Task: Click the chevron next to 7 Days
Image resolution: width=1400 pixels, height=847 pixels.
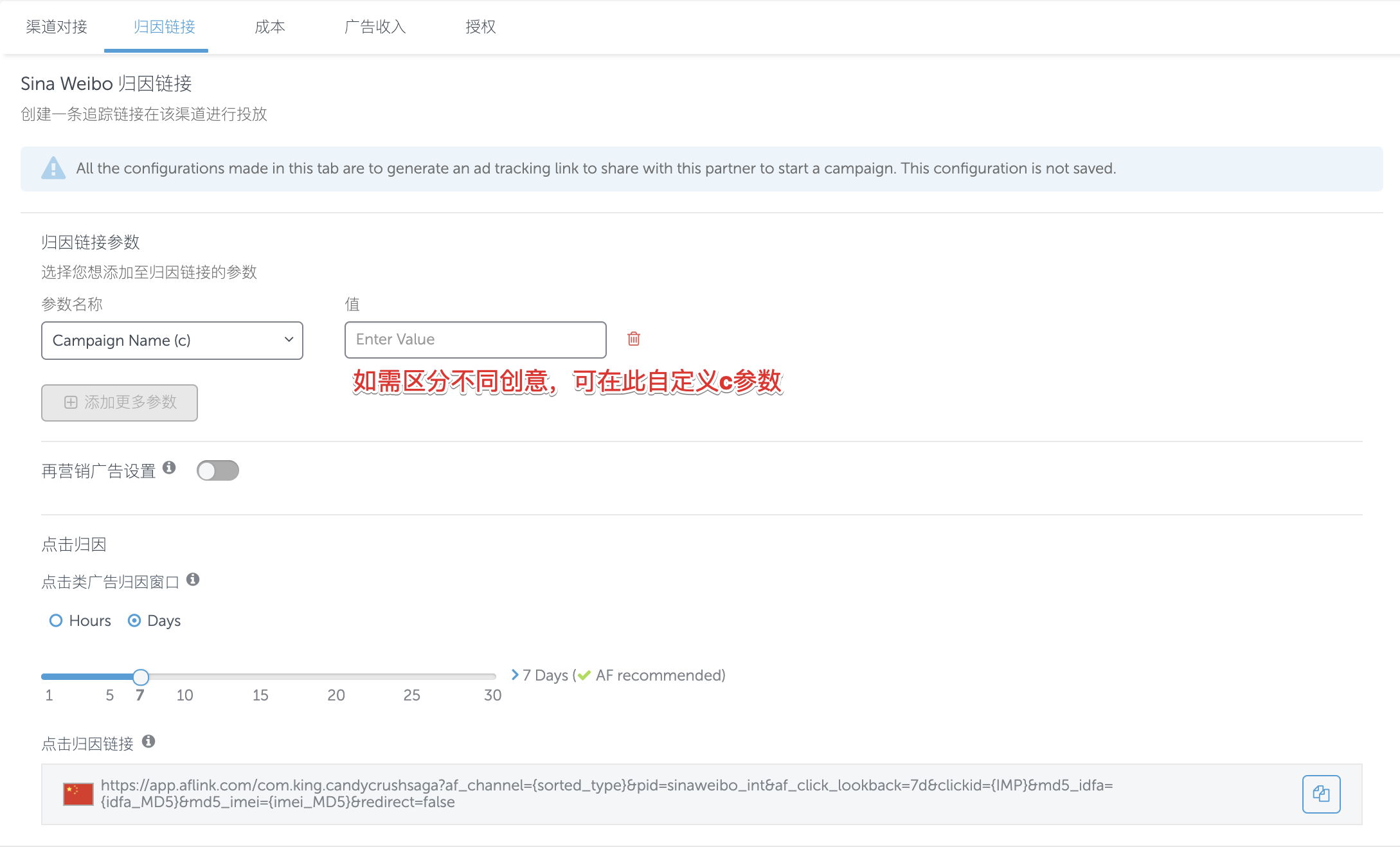Action: [515, 675]
